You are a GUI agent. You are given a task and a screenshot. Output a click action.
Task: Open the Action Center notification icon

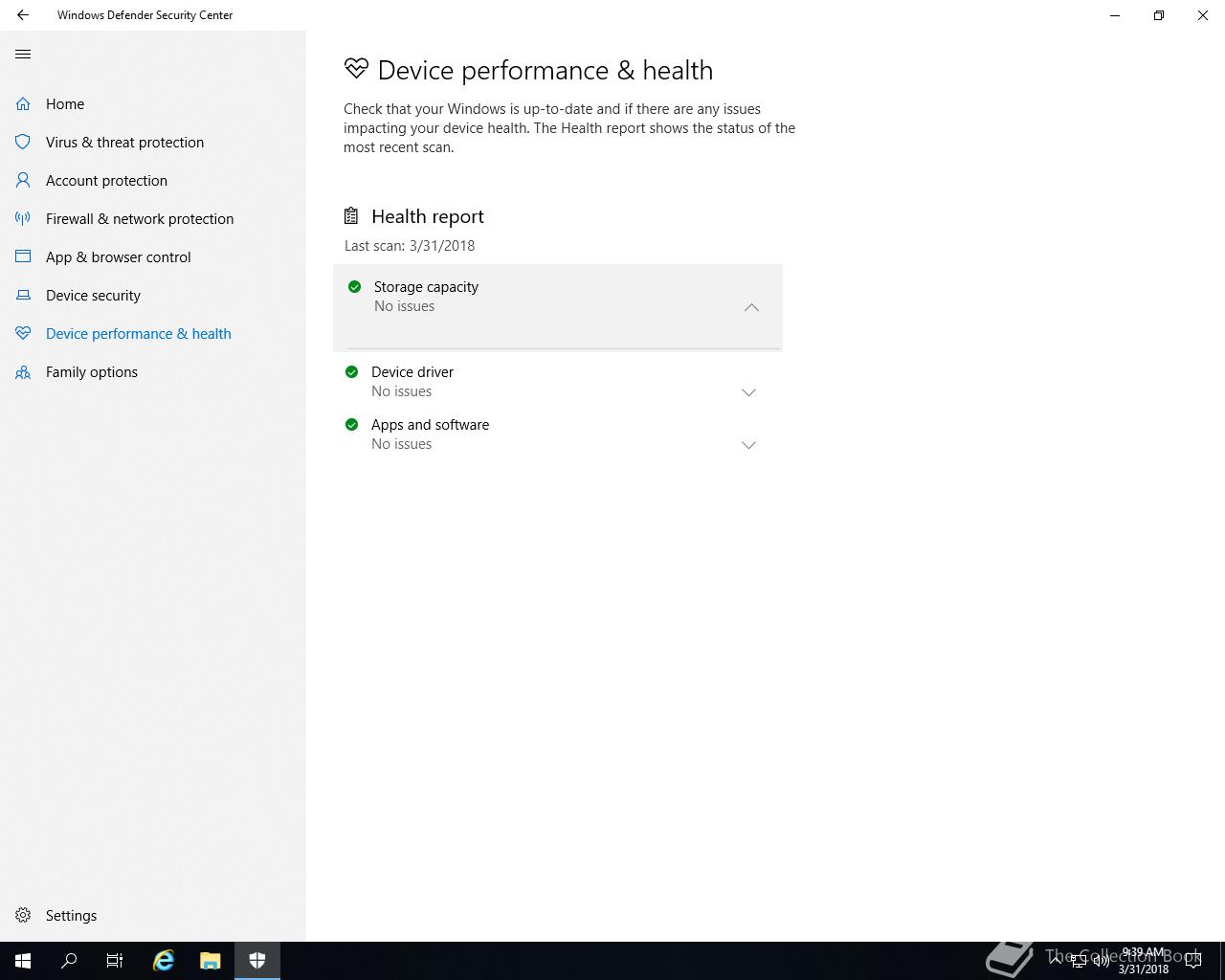click(1193, 961)
